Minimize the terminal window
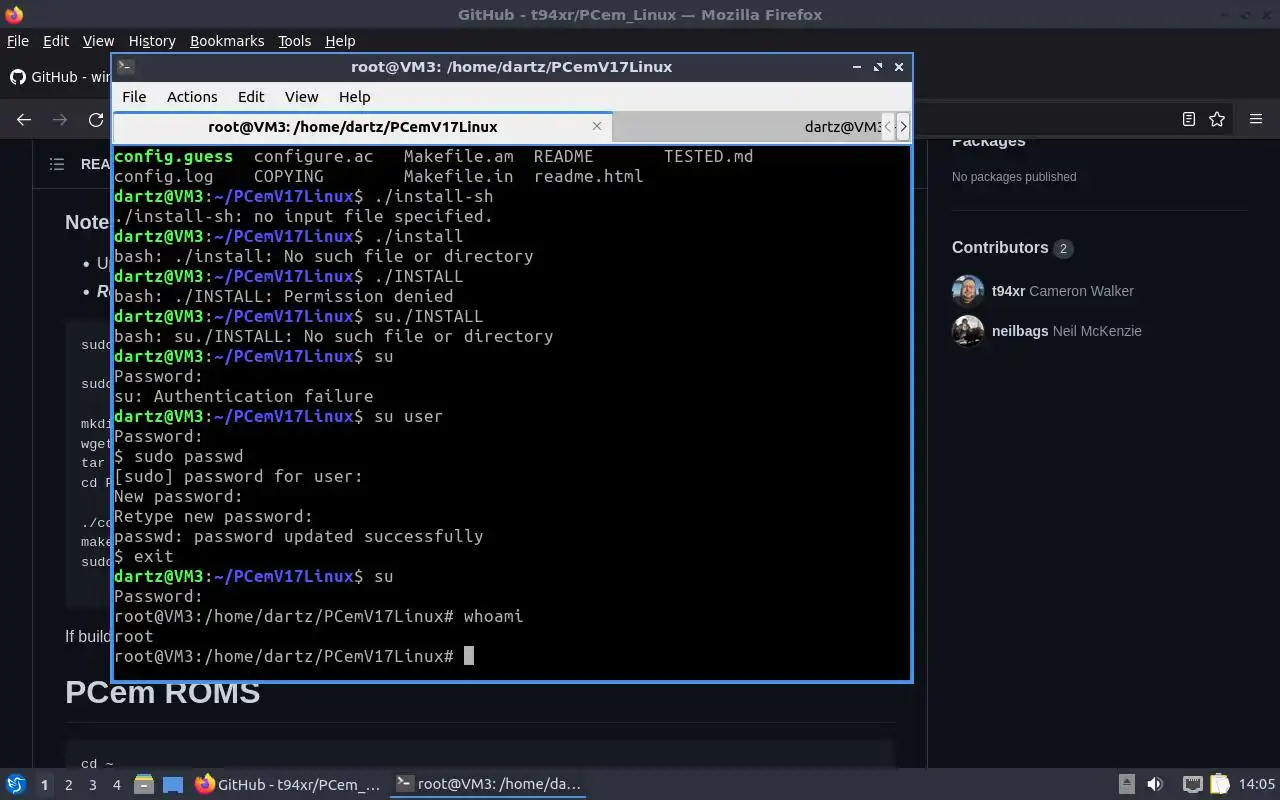 (856, 67)
